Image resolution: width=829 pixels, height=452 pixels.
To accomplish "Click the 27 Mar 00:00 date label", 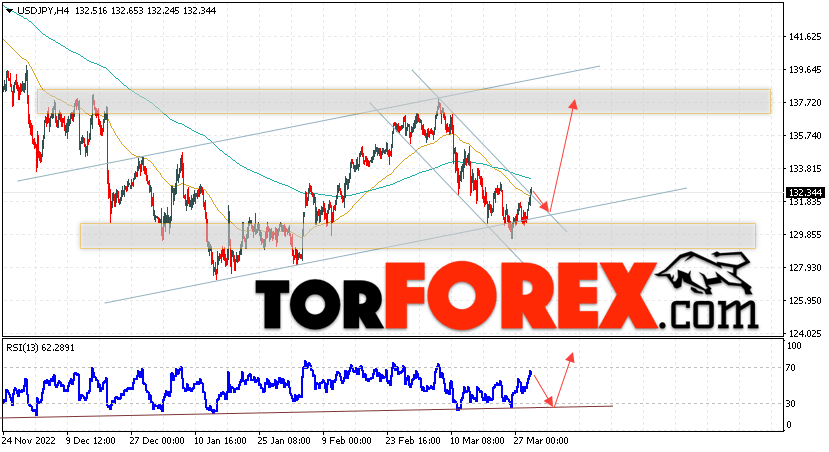I will click(541, 440).
